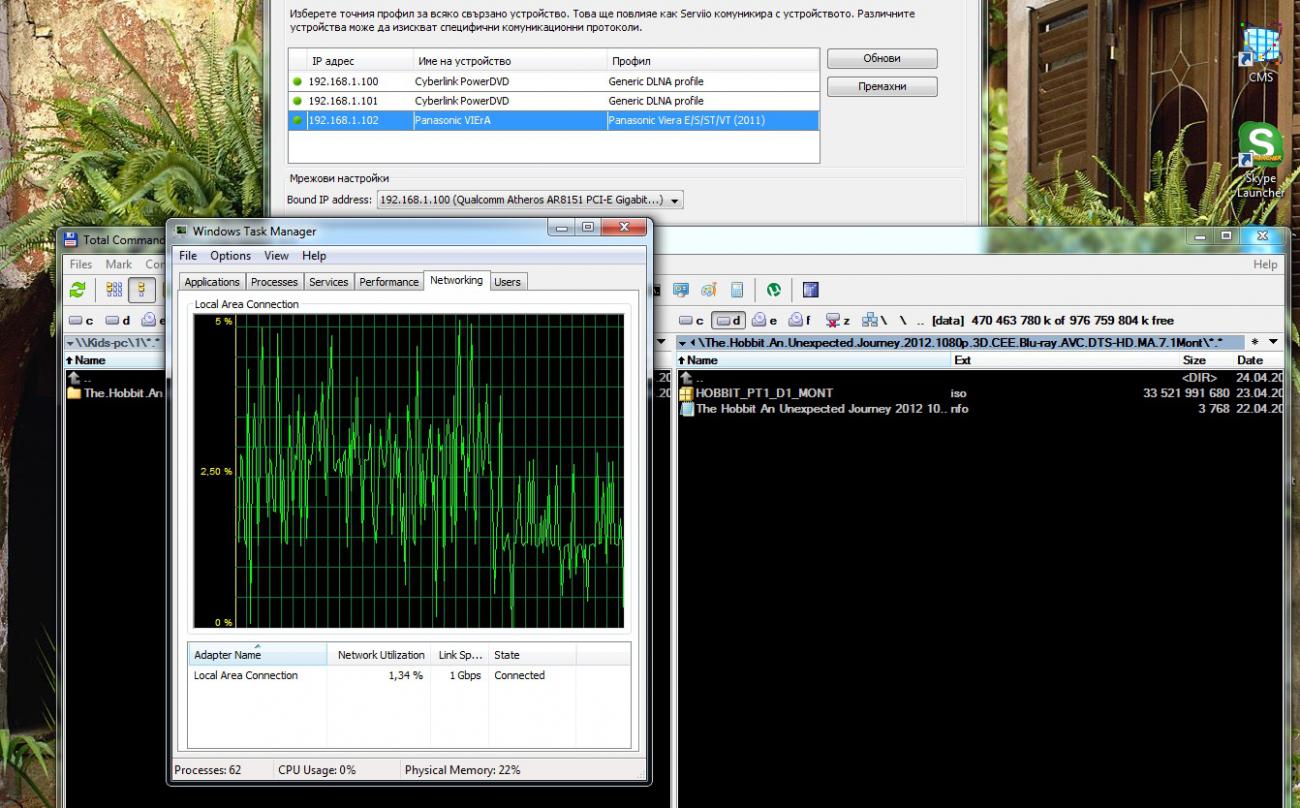Select optical drive e in right panel
This screenshot has height=808, width=1300.
pos(765,321)
